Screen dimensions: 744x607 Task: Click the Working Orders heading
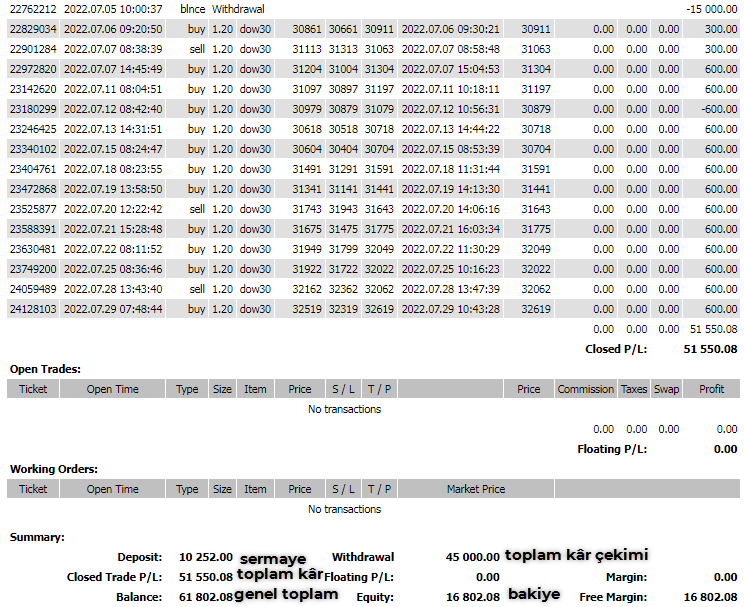coord(54,469)
